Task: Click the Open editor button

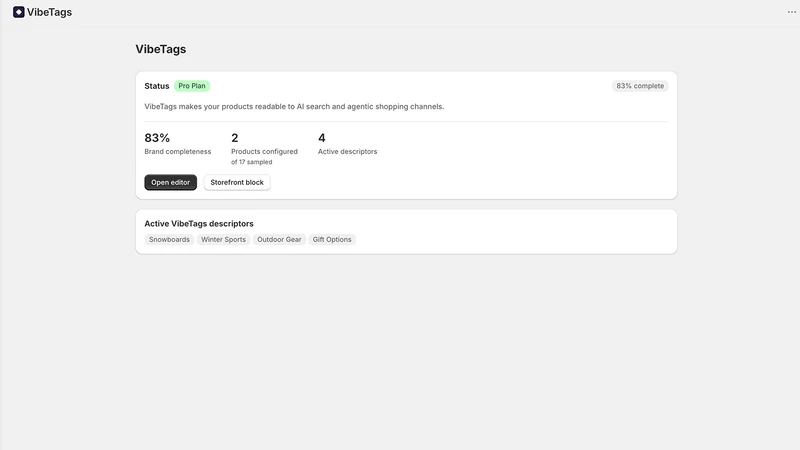Action: pos(170,182)
